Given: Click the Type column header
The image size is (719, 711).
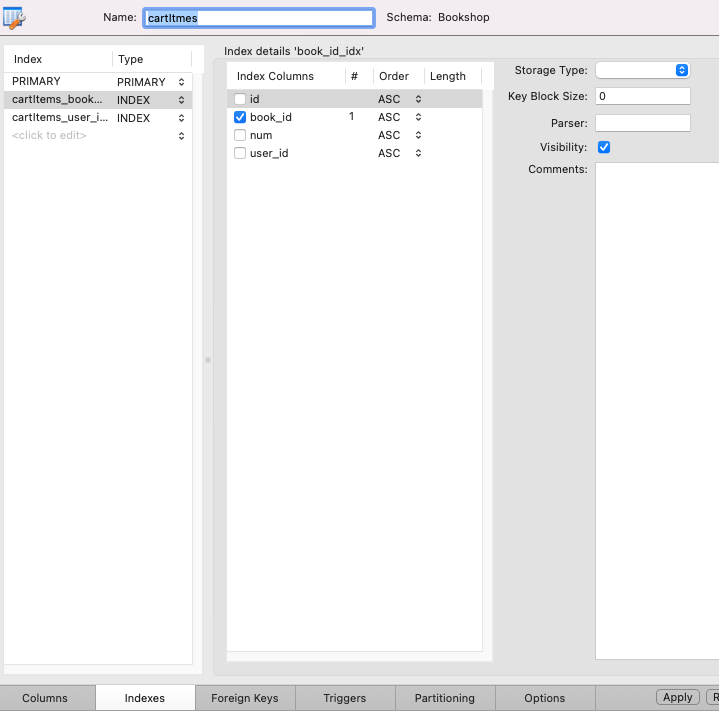Looking at the screenshot, I should point(152,59).
